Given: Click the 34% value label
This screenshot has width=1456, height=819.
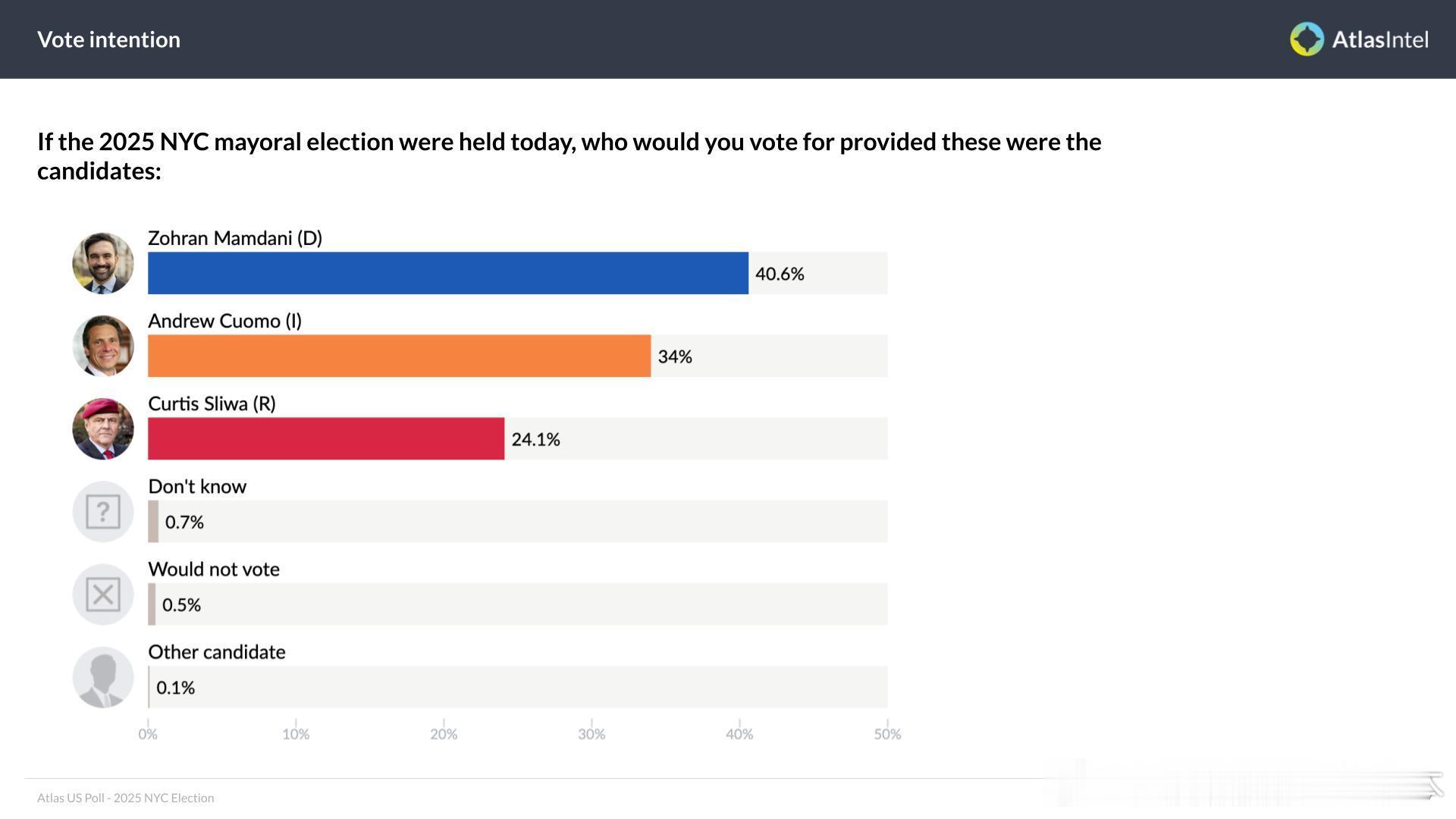Looking at the screenshot, I should (675, 356).
